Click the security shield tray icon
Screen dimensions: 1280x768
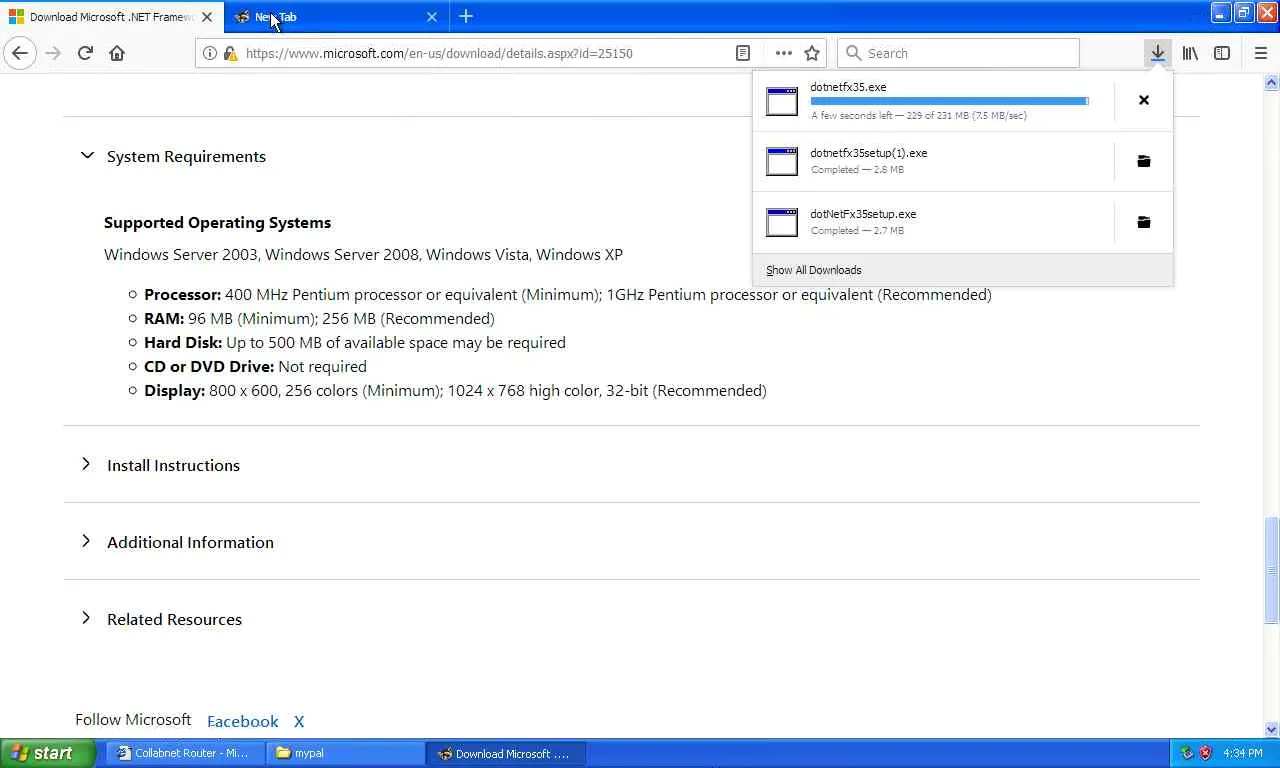coord(1205,753)
